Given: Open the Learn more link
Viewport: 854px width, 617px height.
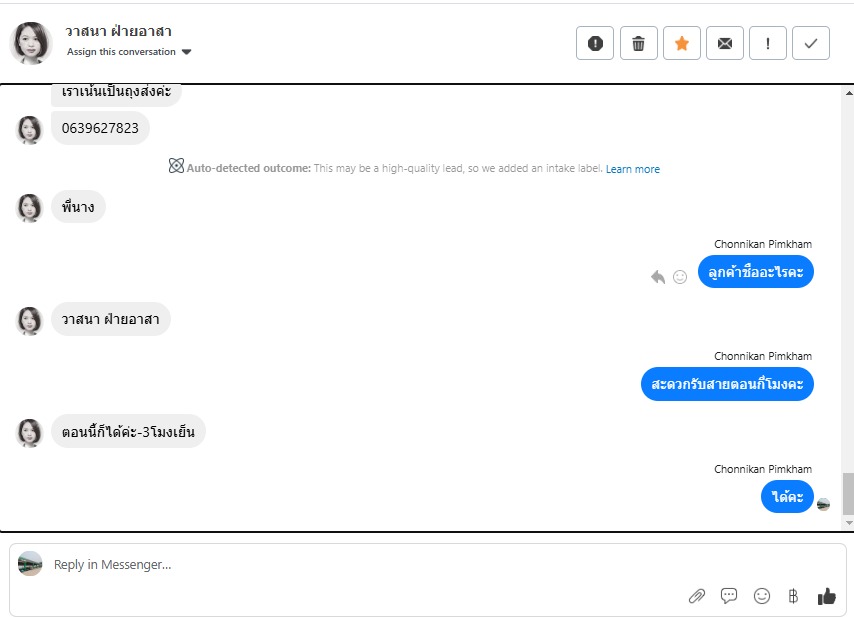Looking at the screenshot, I should 632,169.
